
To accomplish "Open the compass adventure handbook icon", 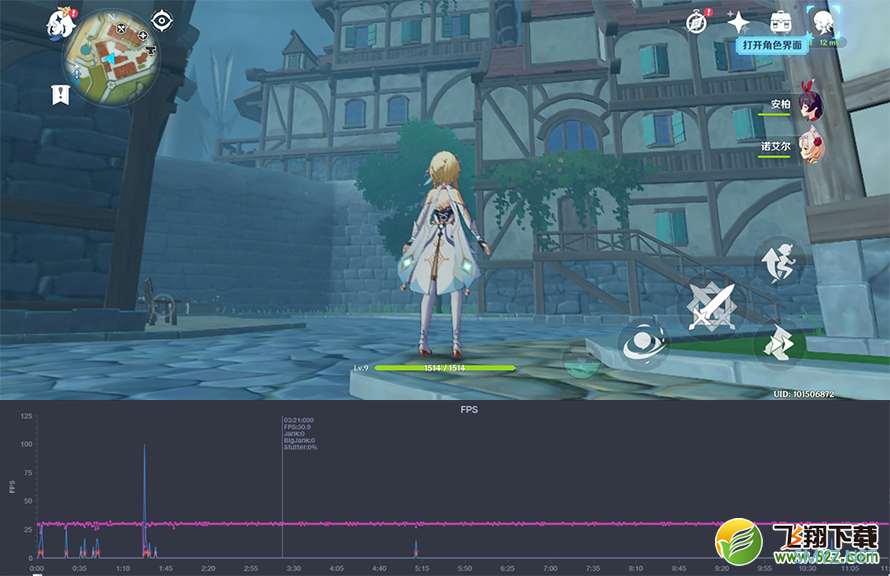I will 698,22.
